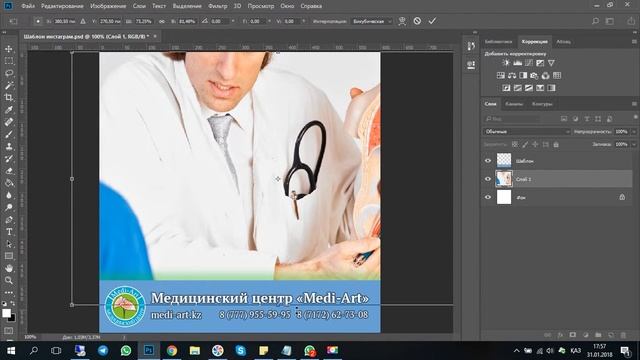Add a Photo Filter adjustment
The height and width of the screenshot is (360, 640).
534,76
